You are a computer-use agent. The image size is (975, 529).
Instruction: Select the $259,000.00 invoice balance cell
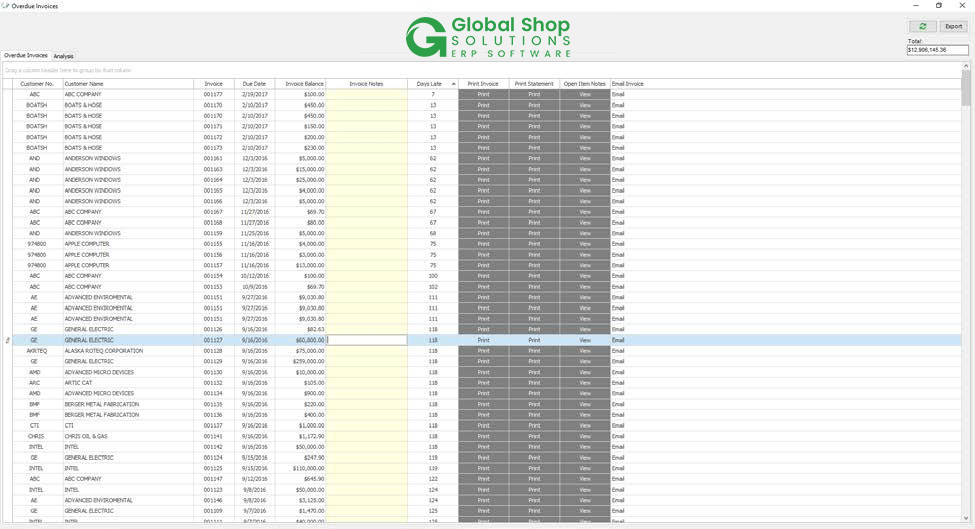[300, 361]
